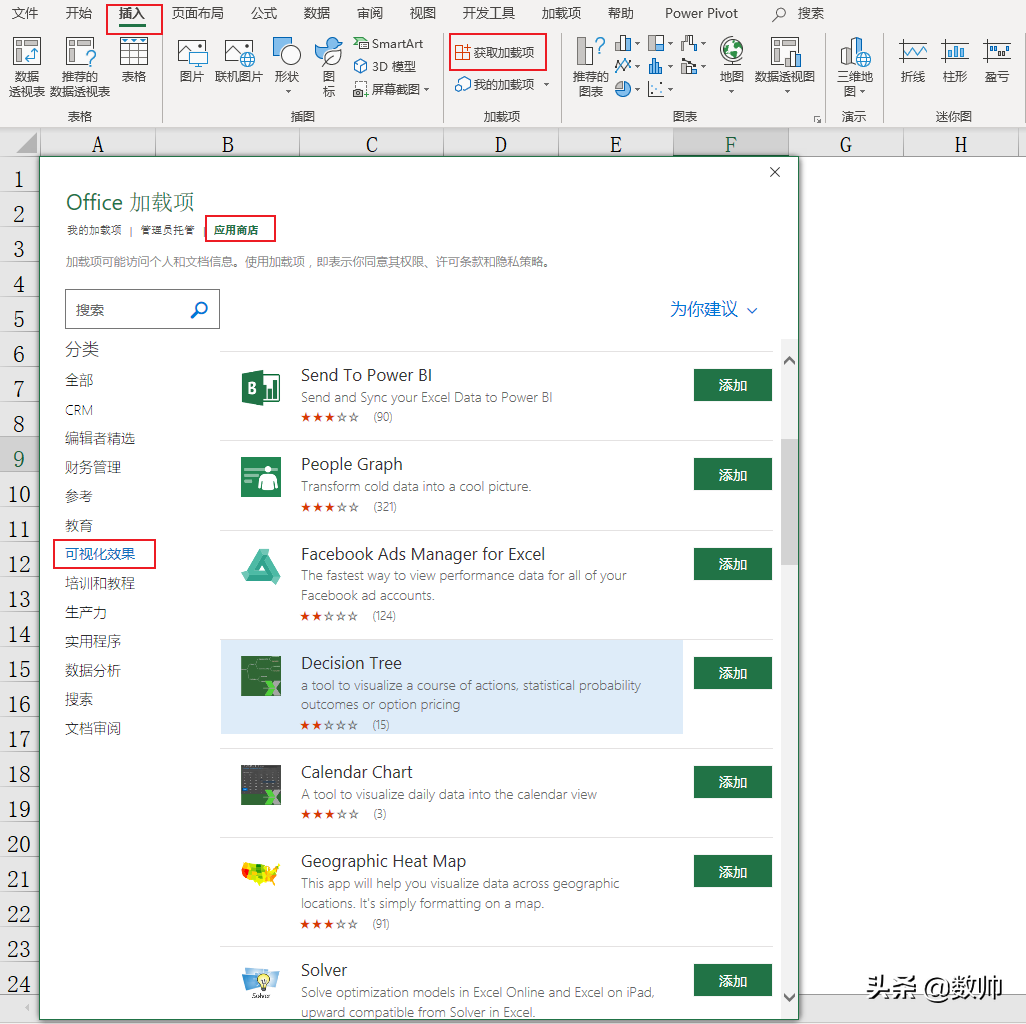The image size is (1026, 1024).
Task: Select column G header
Action: point(845,145)
